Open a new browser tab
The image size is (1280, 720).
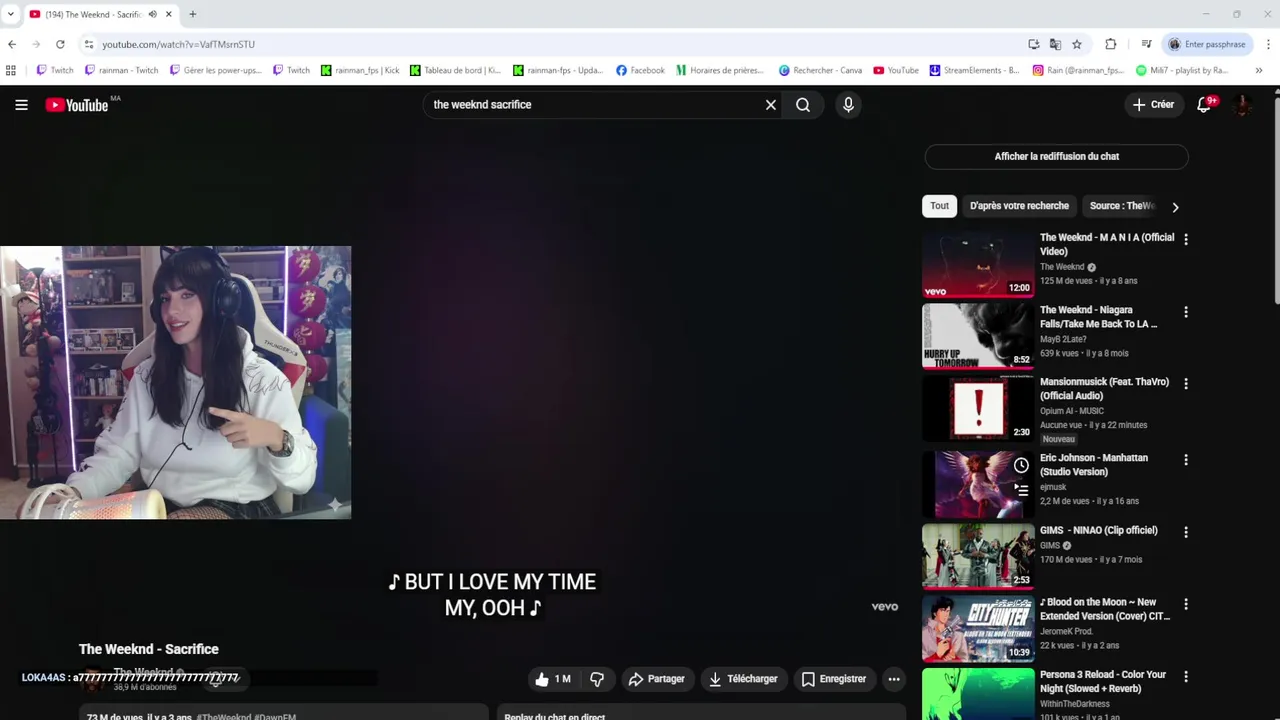pyautogui.click(x=192, y=14)
